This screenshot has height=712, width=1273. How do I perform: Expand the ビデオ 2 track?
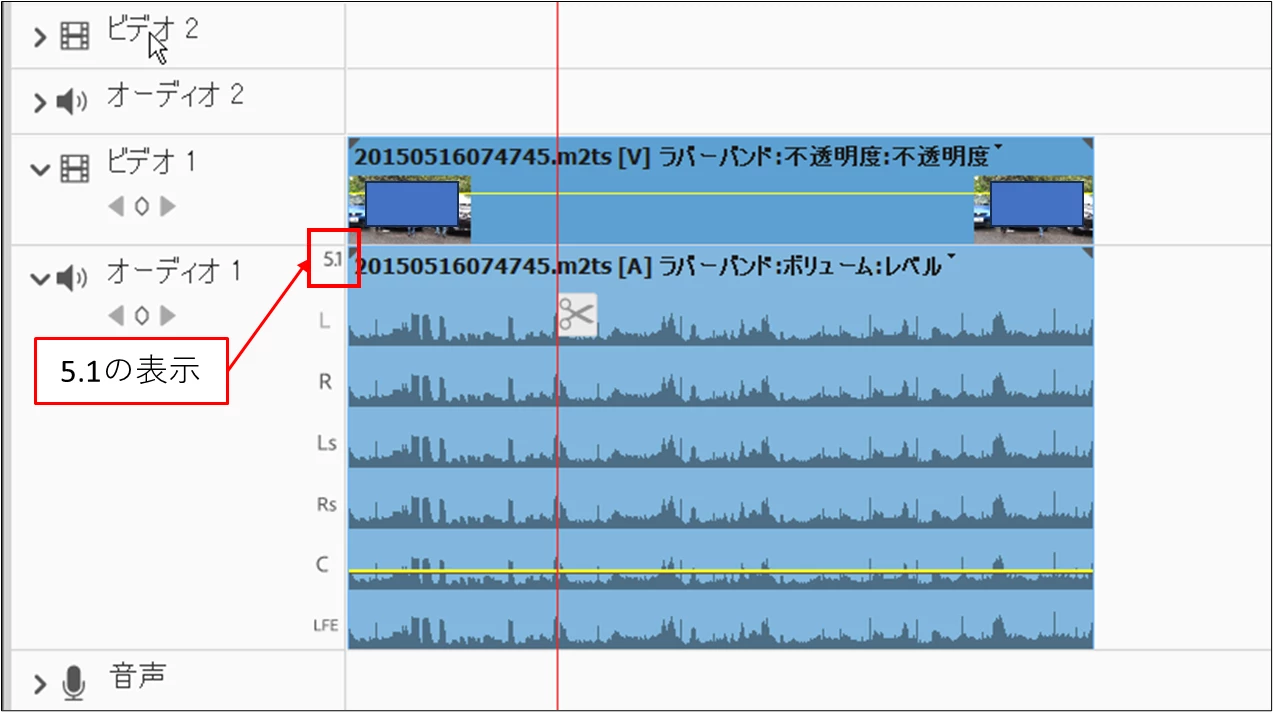40,38
